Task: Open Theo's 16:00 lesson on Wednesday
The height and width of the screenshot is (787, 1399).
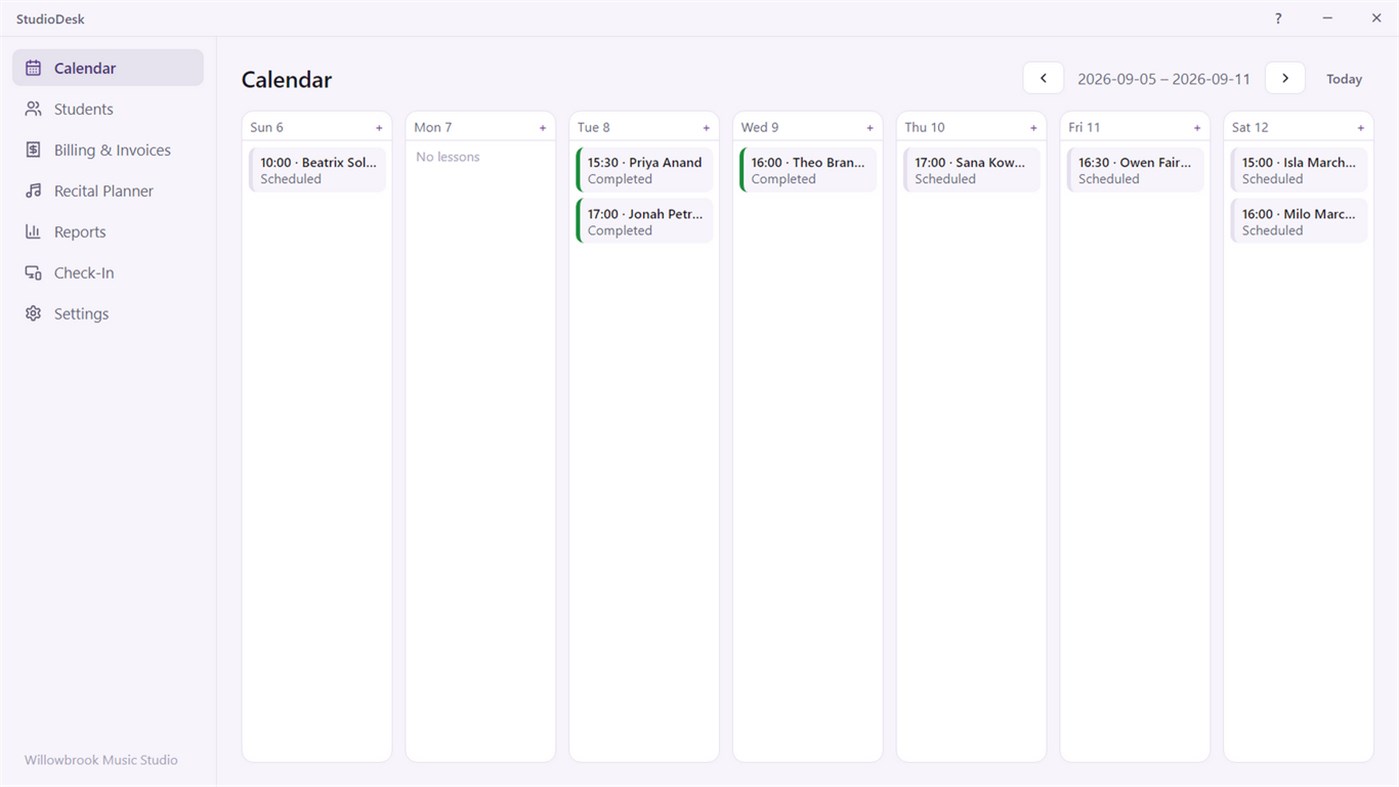Action: coord(808,170)
